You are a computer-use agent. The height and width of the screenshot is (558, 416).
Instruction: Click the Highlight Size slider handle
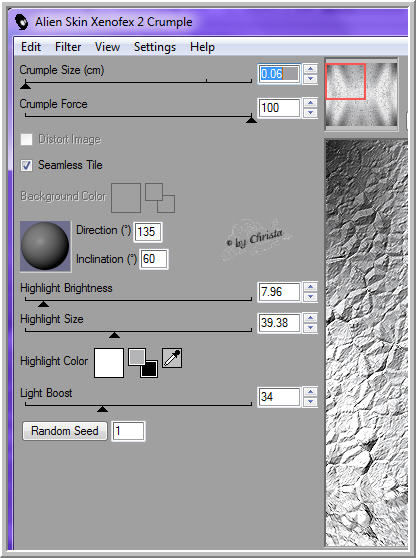[114, 335]
